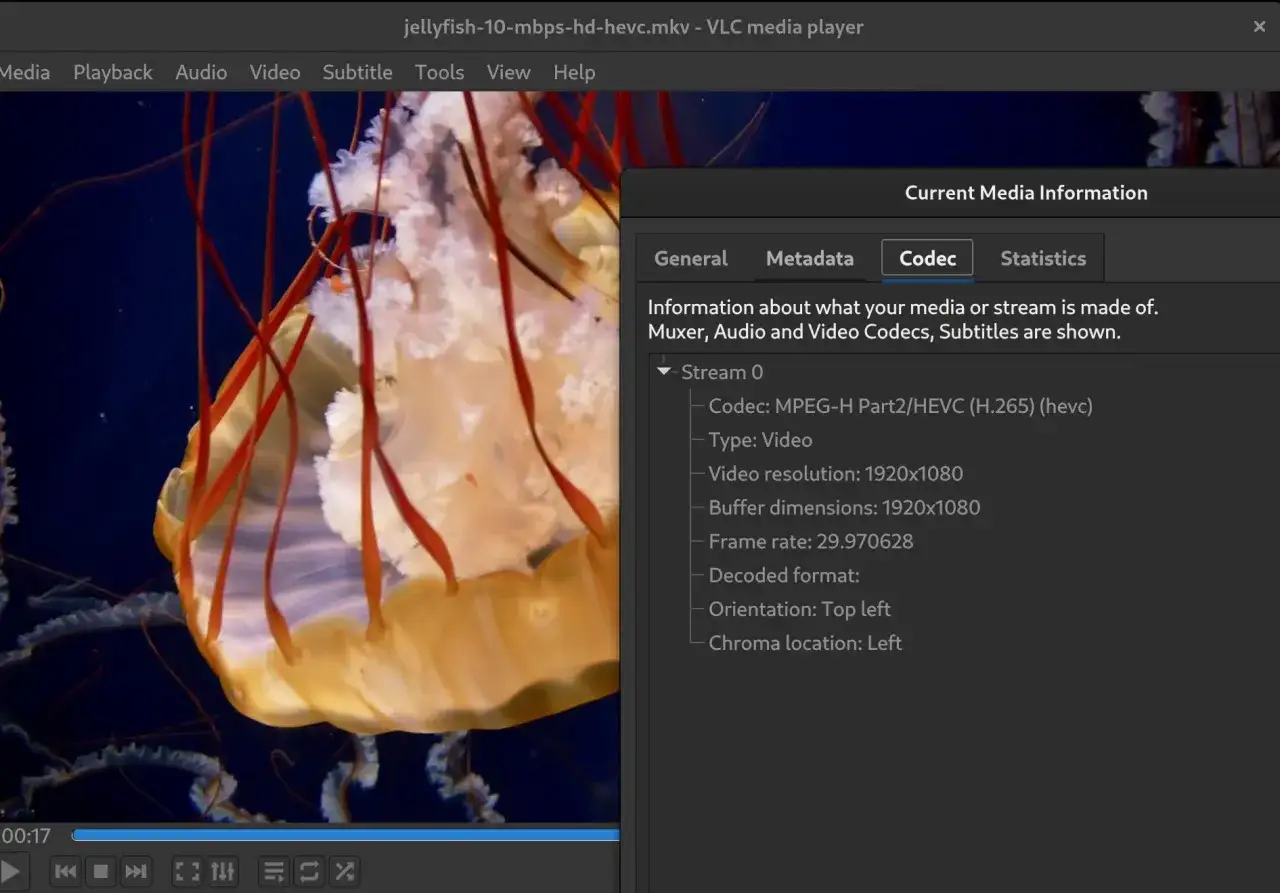
Task: Stop playback with the stop button
Action: 101,871
